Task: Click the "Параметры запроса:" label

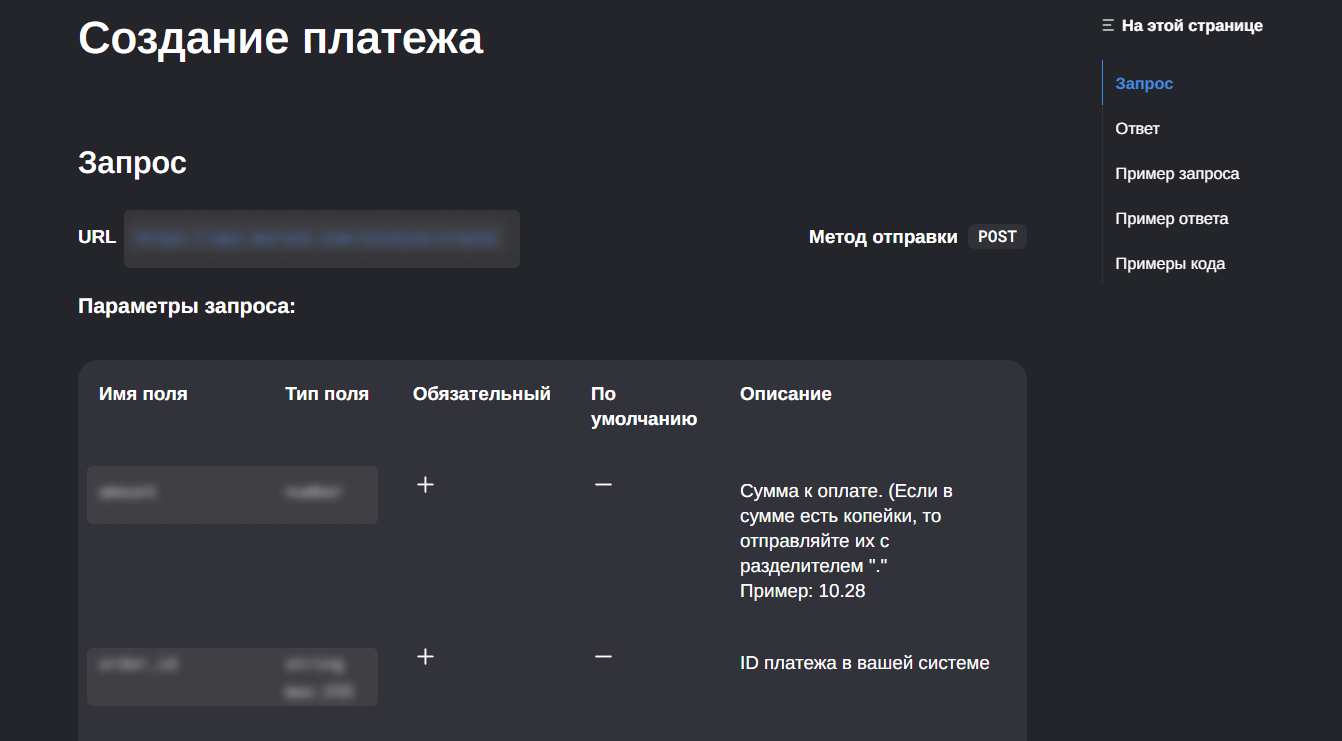Action: point(186,306)
